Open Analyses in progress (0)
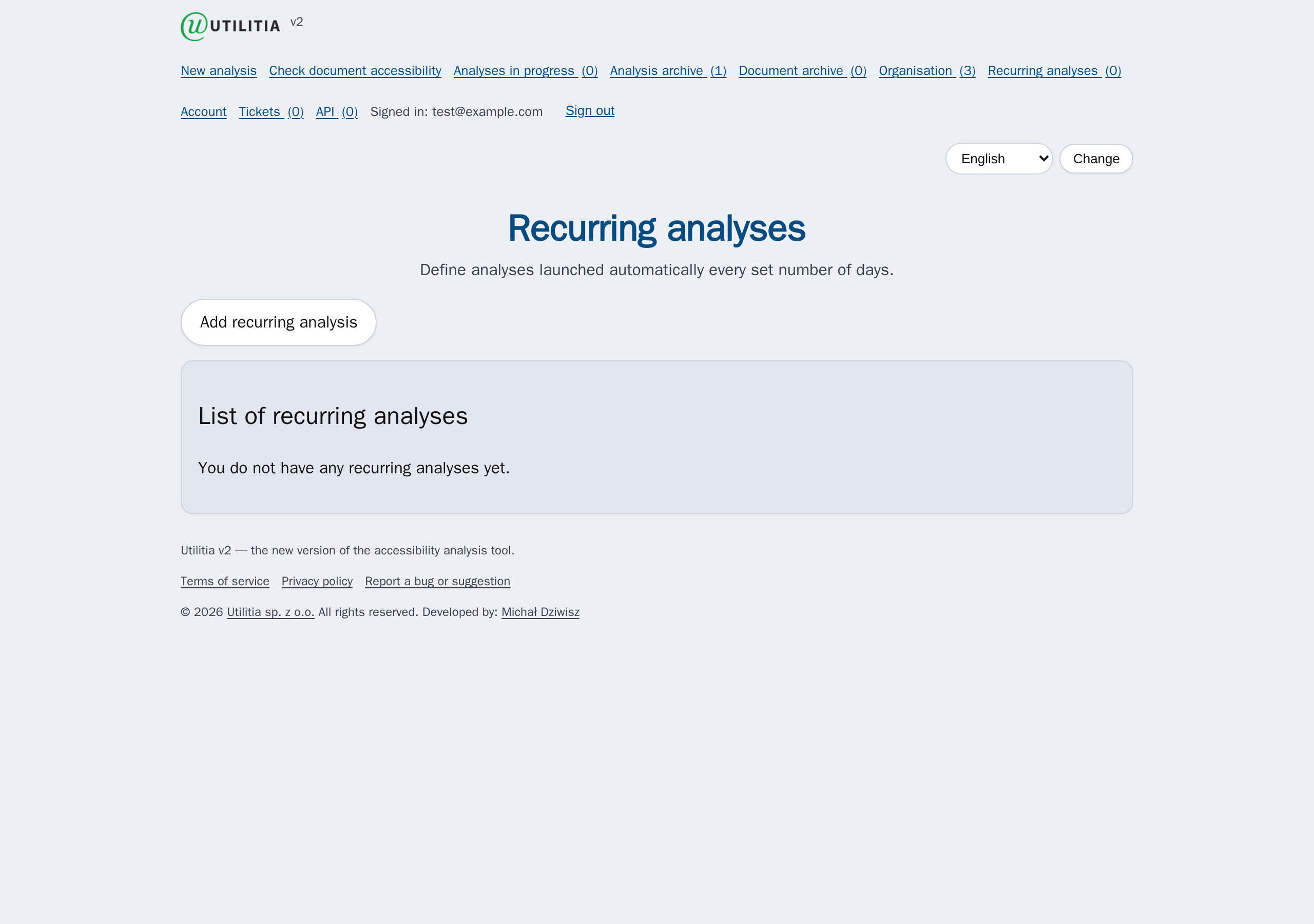1314x924 pixels. click(526, 70)
